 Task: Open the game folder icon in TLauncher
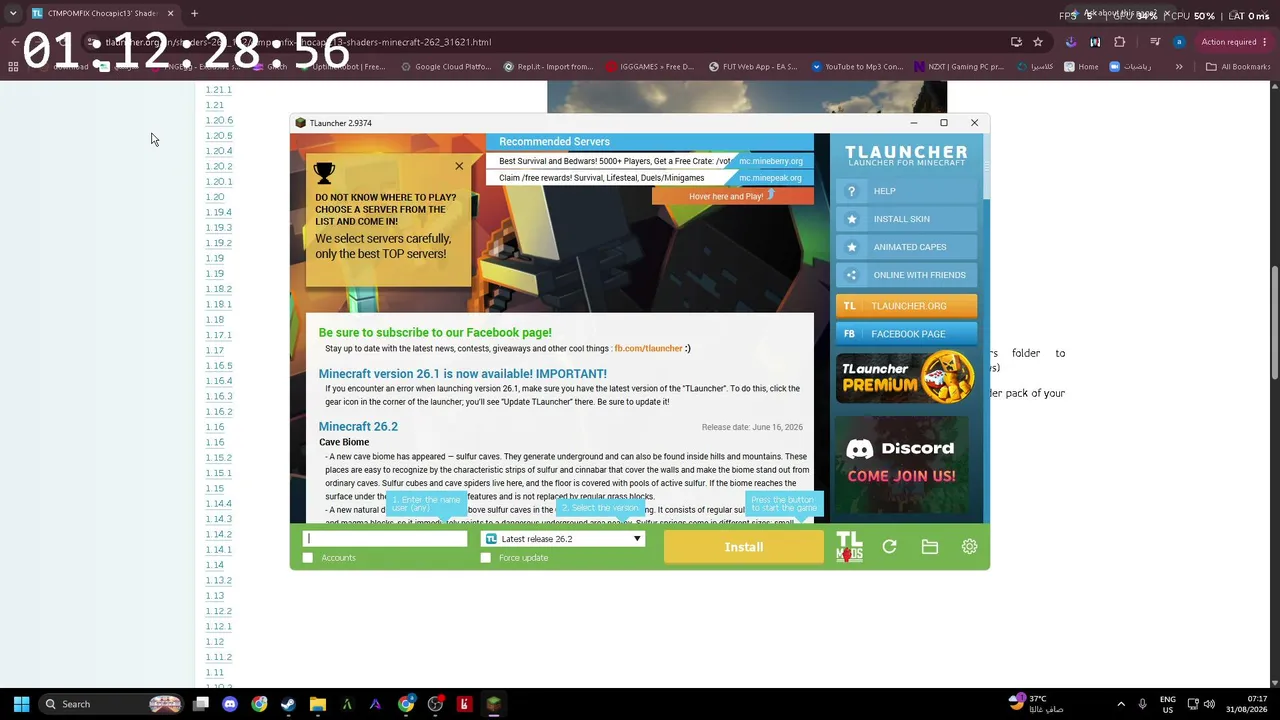click(930, 546)
